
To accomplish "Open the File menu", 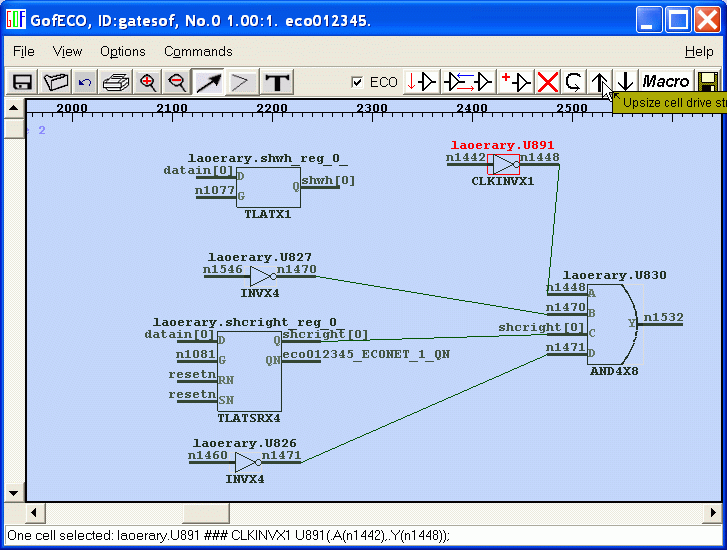I will pos(24,51).
